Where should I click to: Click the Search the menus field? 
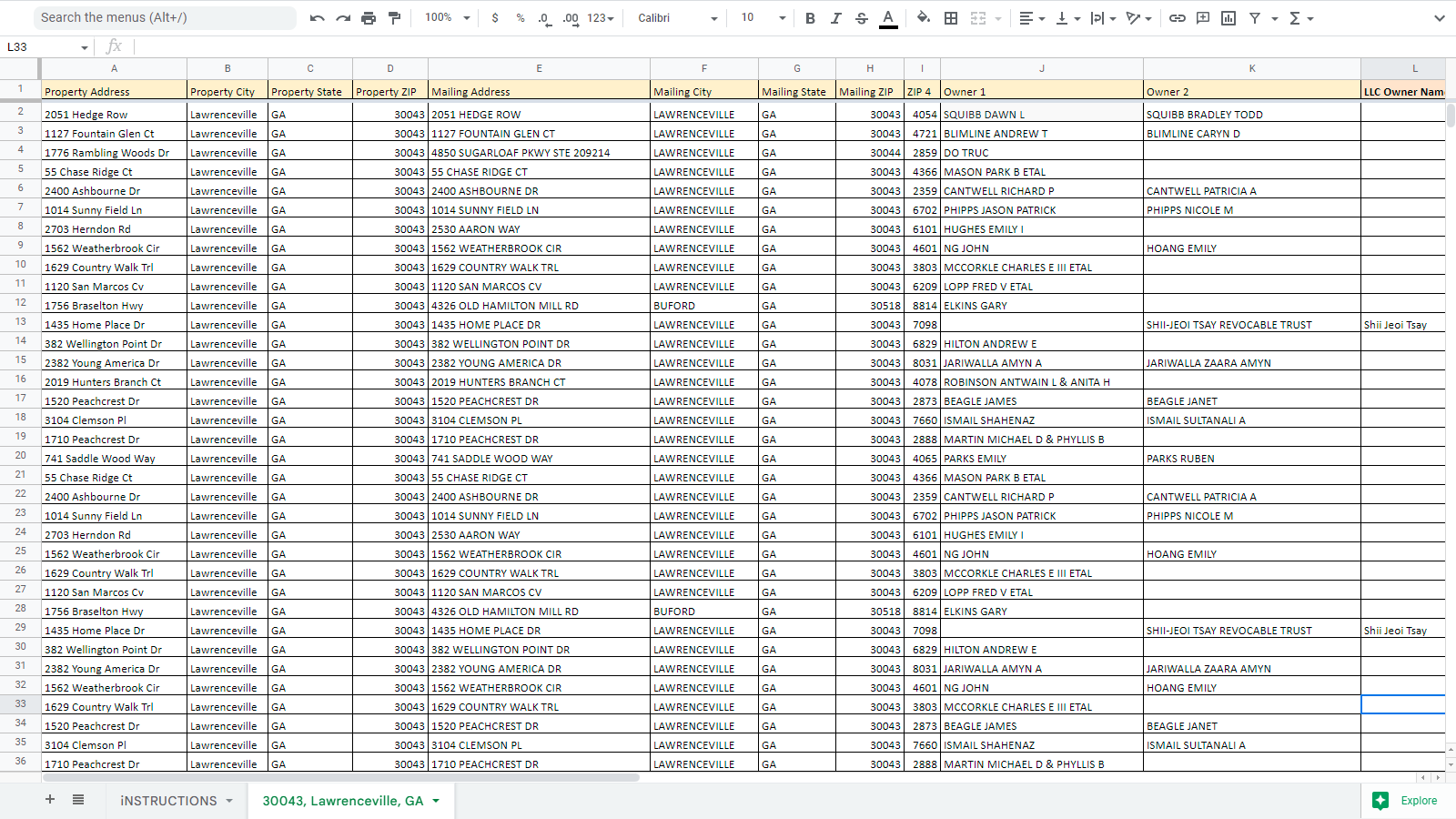[x=164, y=17]
